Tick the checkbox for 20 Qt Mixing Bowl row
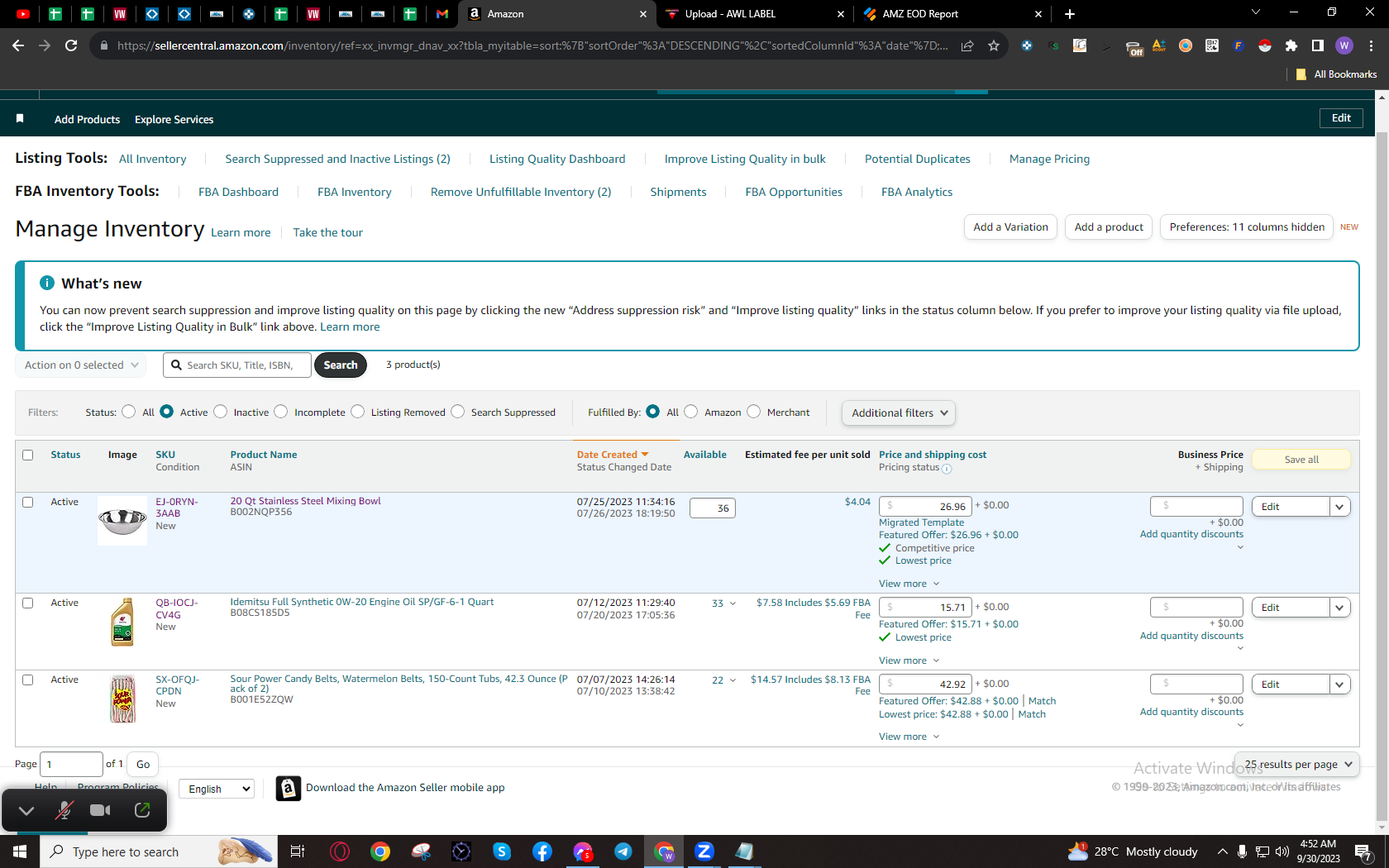The image size is (1389, 868). [x=28, y=503]
